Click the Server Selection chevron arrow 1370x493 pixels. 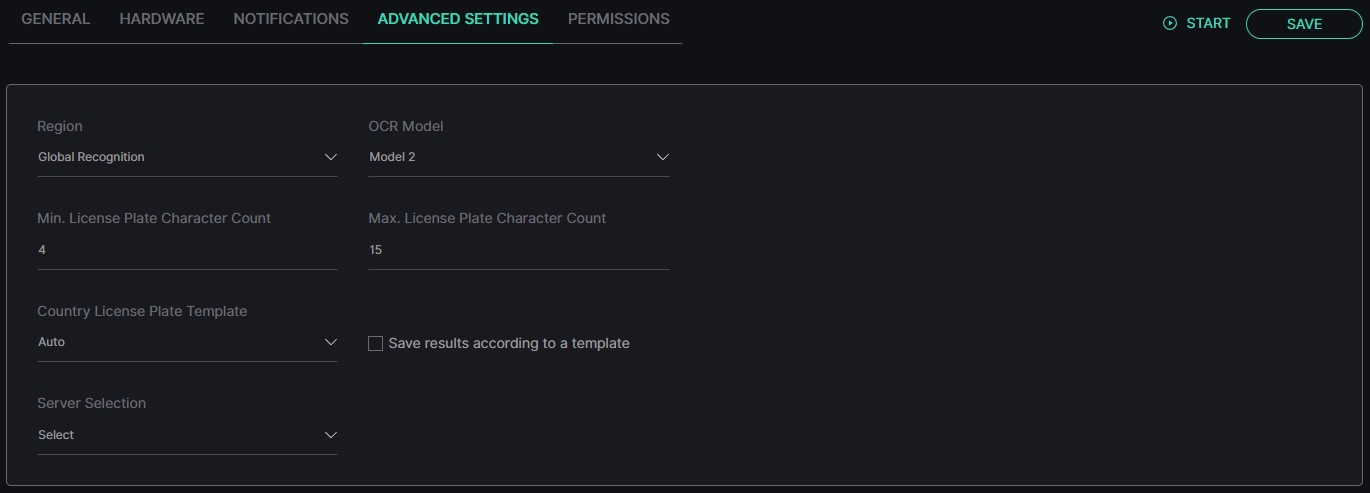tap(331, 435)
